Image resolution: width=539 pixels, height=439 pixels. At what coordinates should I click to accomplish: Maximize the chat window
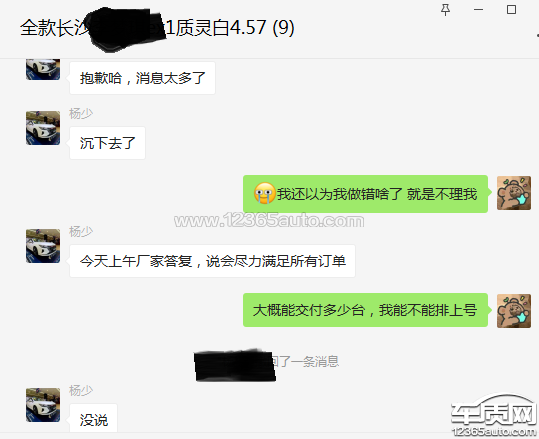(x=512, y=10)
